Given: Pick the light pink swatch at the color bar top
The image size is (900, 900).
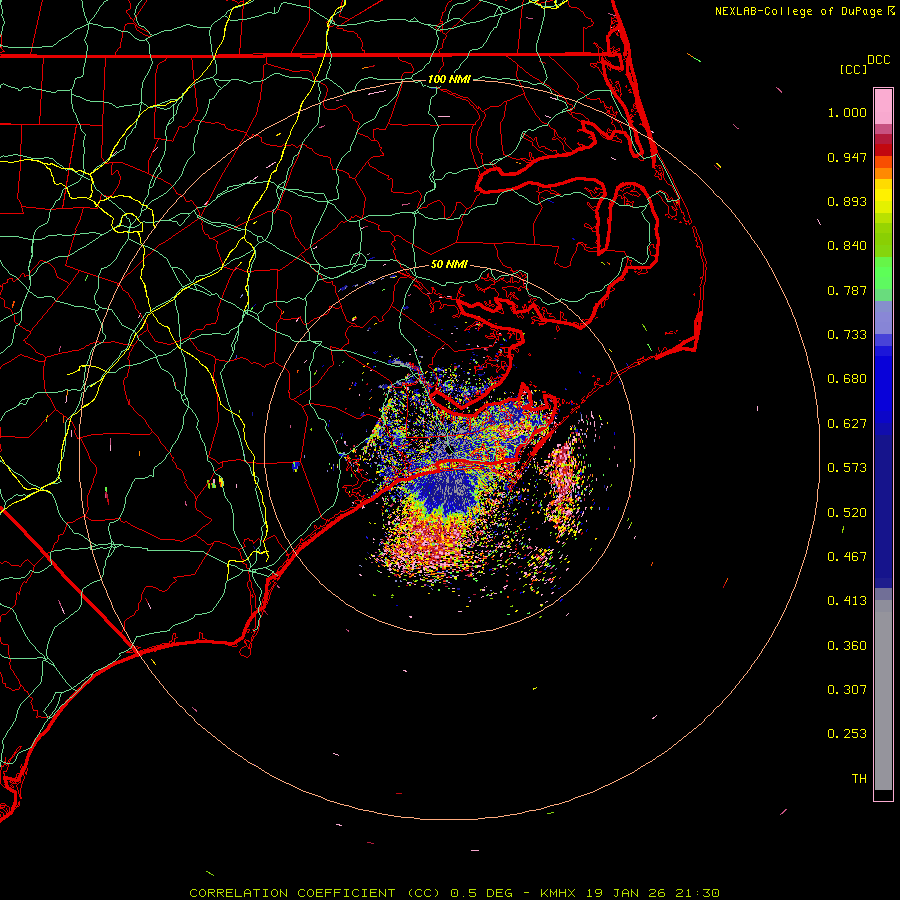Looking at the screenshot, I should (883, 107).
